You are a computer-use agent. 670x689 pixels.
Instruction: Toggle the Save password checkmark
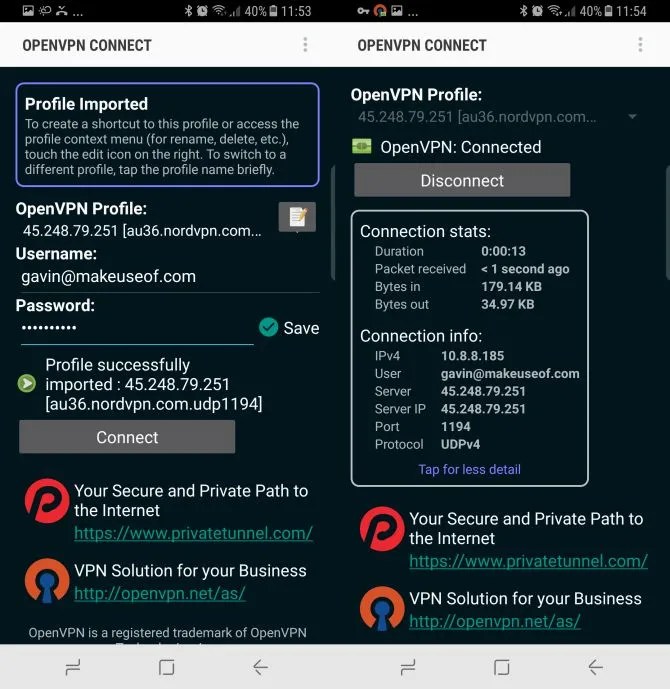coord(268,327)
